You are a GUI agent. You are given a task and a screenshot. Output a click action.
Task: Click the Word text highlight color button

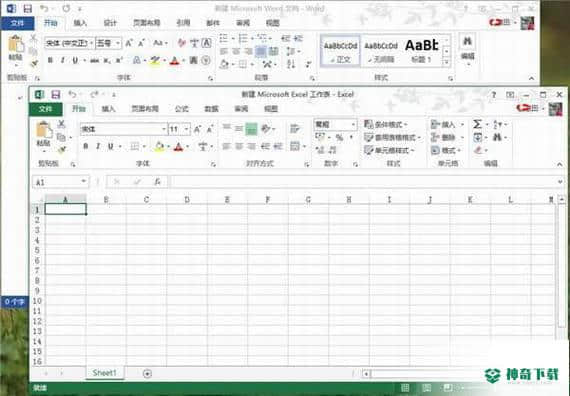coord(155,60)
